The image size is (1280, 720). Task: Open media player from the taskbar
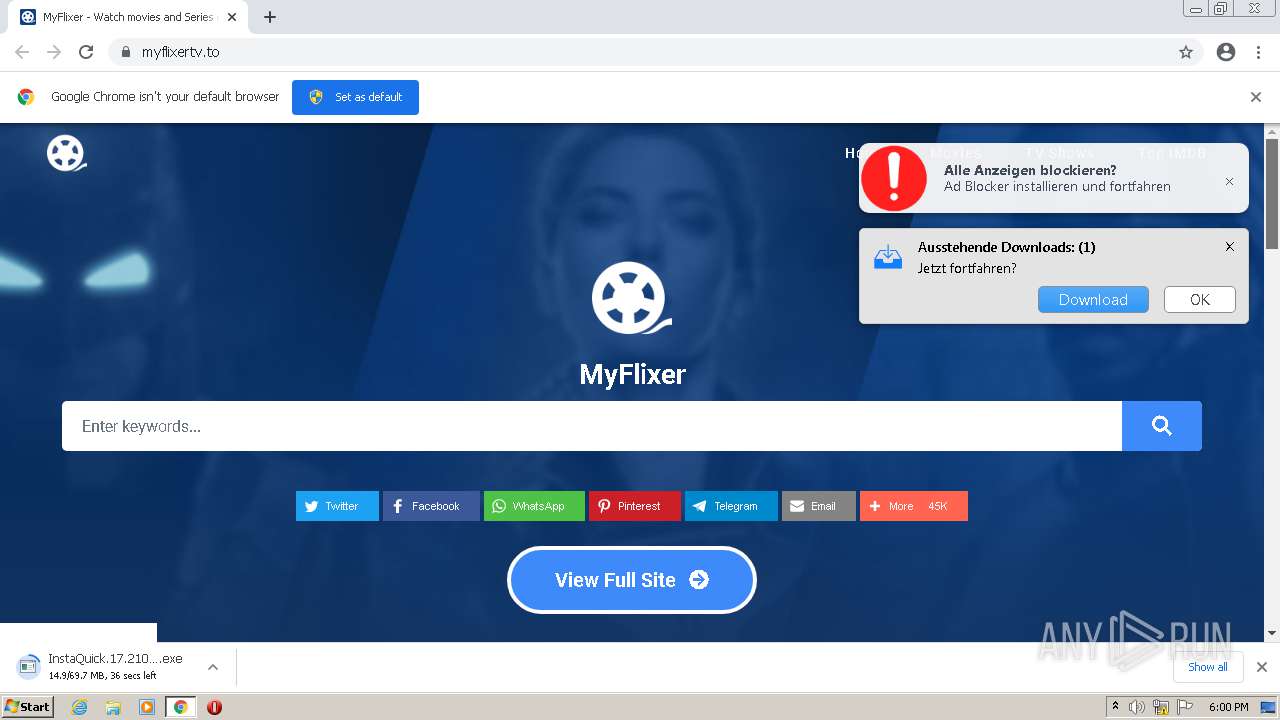click(147, 707)
